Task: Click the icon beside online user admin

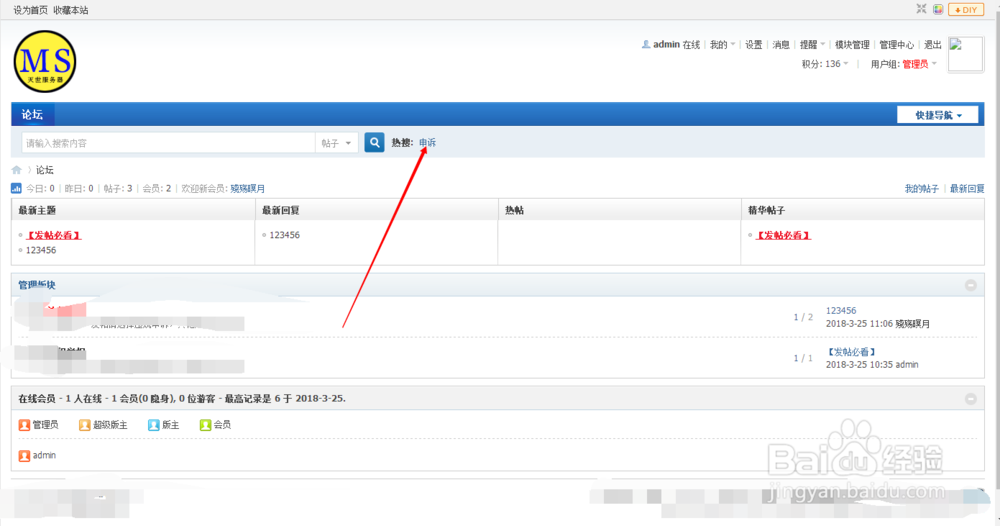Action: pyautogui.click(x=24, y=456)
